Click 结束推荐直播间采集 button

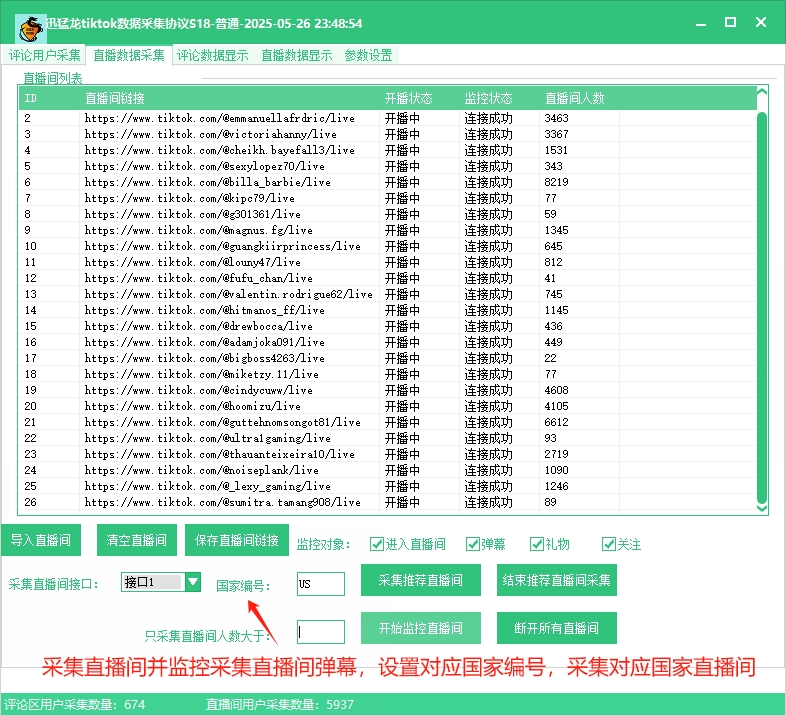pos(556,580)
